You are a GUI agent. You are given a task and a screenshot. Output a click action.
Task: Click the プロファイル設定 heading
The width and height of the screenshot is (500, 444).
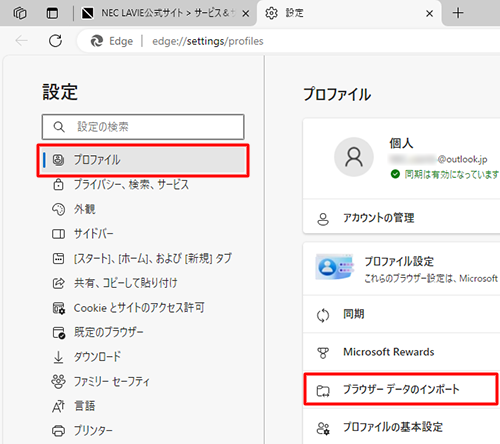(x=399, y=261)
